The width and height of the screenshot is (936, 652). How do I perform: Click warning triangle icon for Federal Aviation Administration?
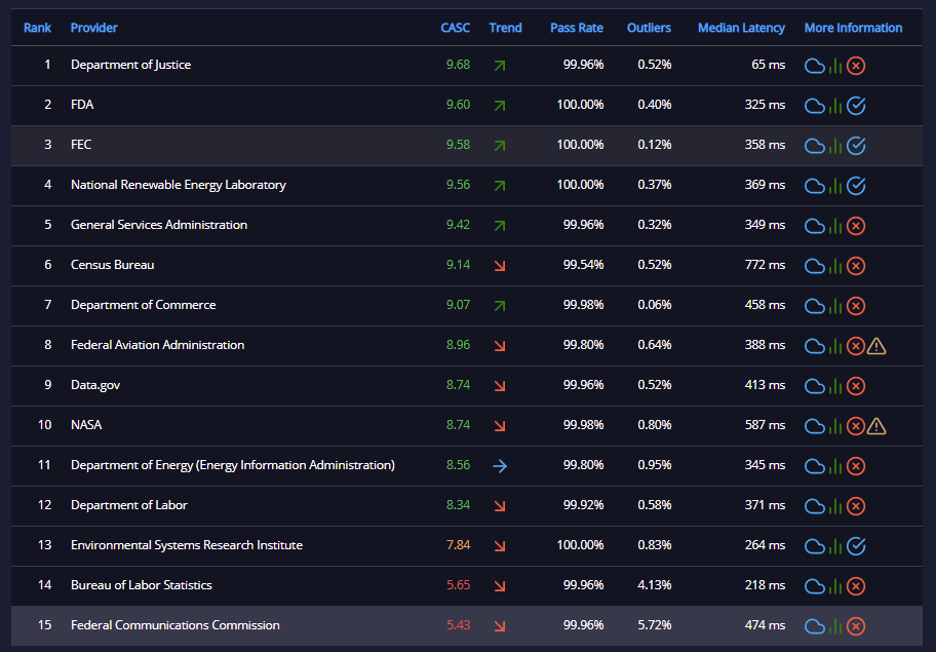click(876, 346)
